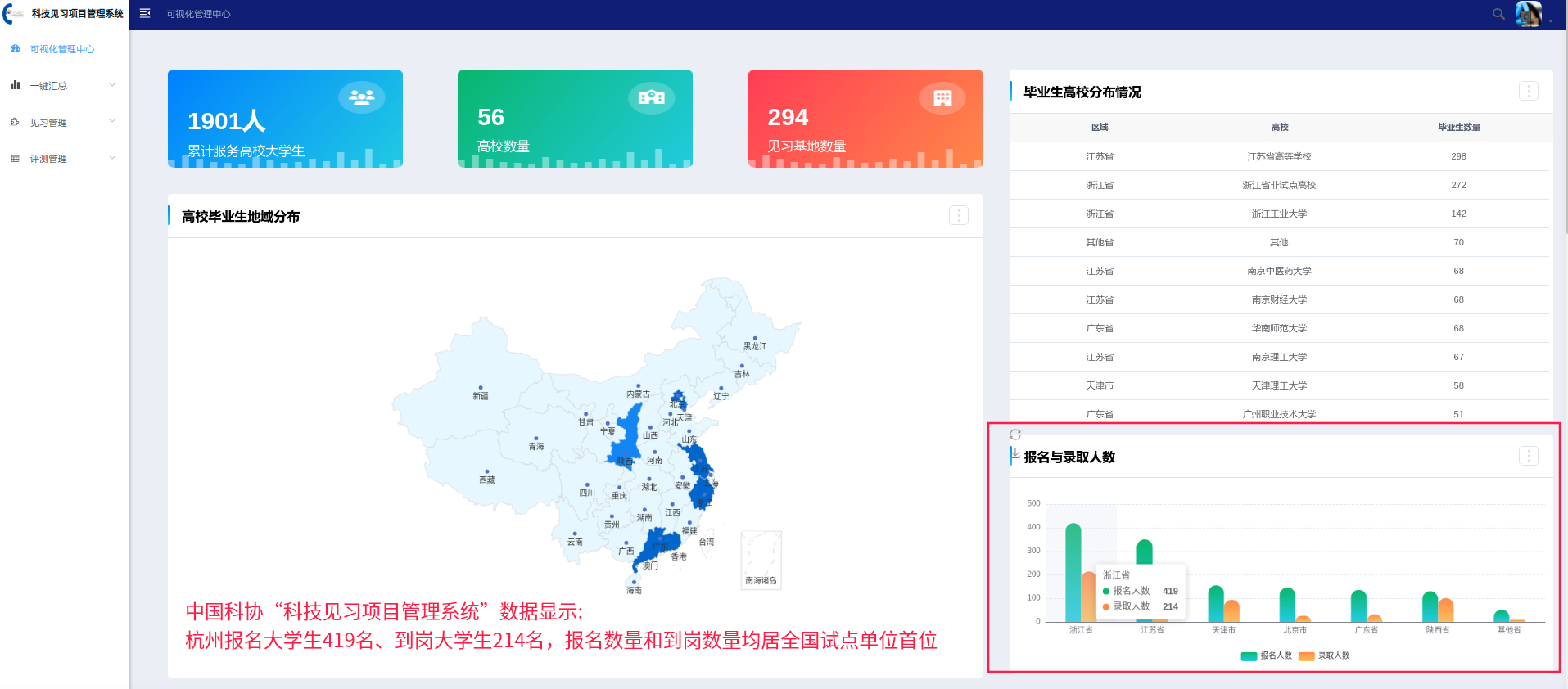Open three-dot menu of 报名与录取人数 panel
The width and height of the screenshot is (1568, 689).
(1528, 456)
